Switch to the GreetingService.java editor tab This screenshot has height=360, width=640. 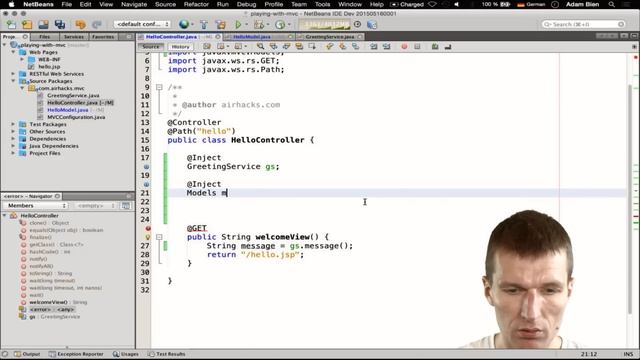click(x=329, y=37)
